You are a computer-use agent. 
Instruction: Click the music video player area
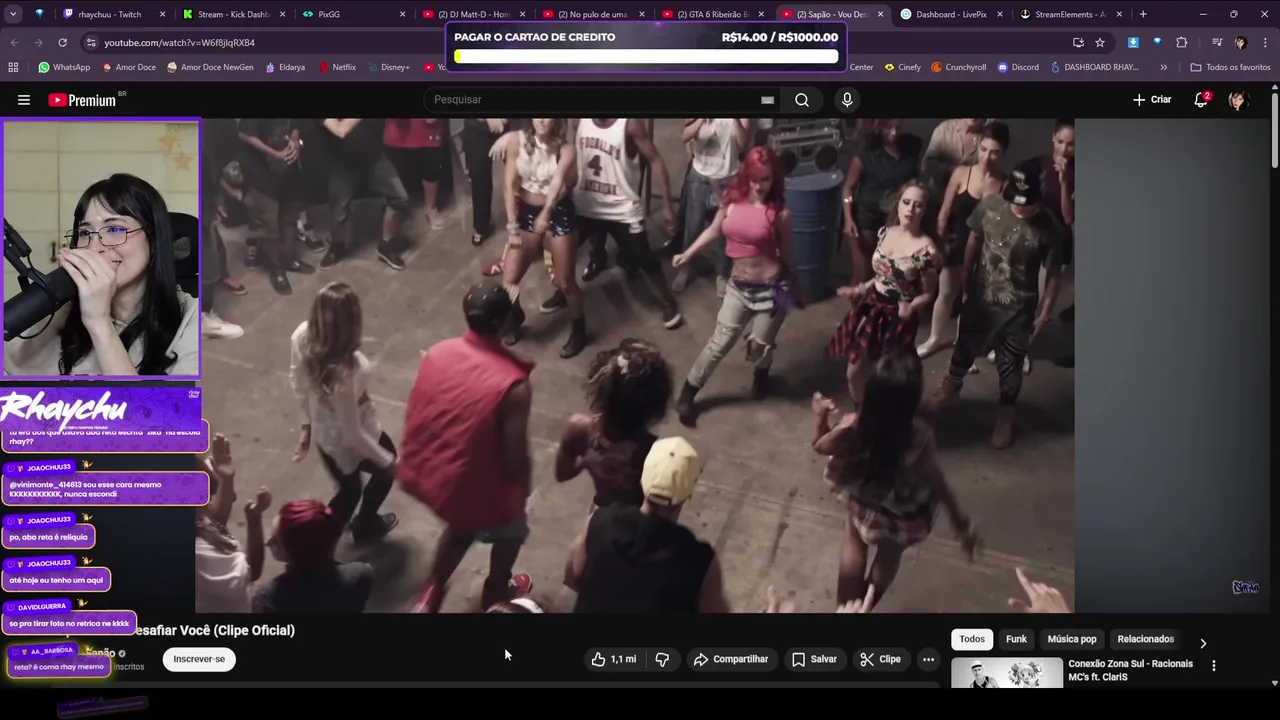[x=634, y=365]
